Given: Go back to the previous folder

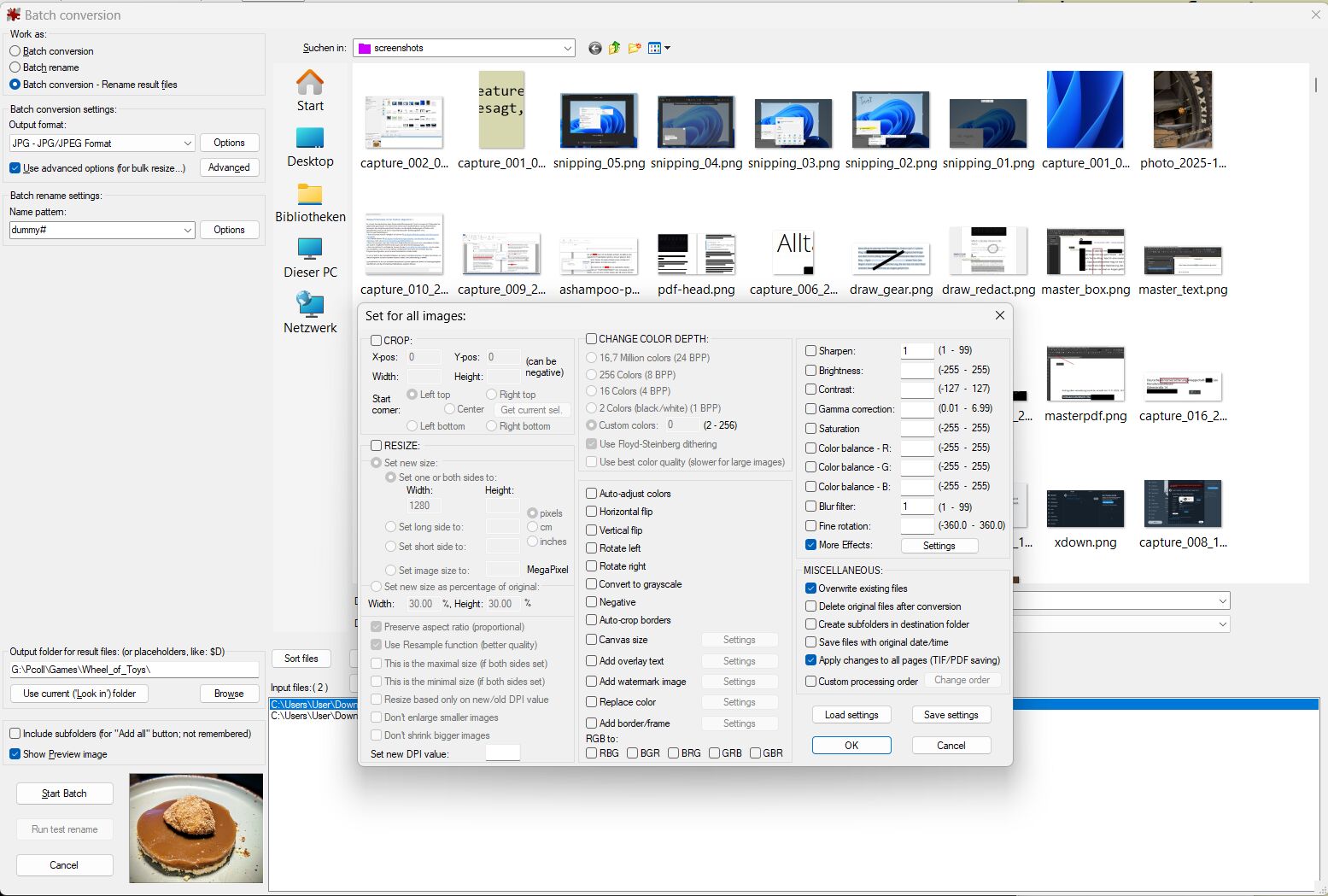Looking at the screenshot, I should [595, 49].
